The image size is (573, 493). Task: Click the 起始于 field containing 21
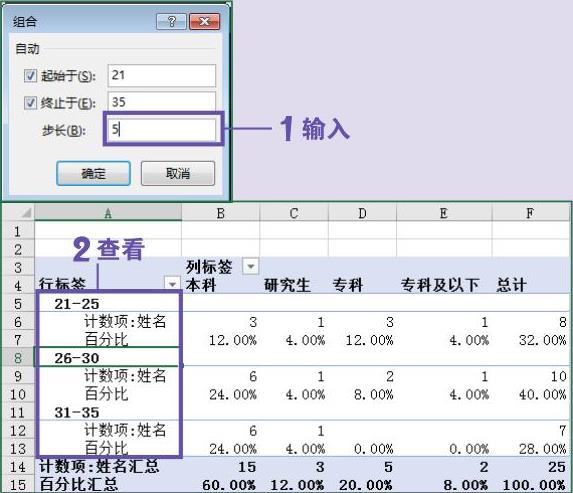coord(162,76)
